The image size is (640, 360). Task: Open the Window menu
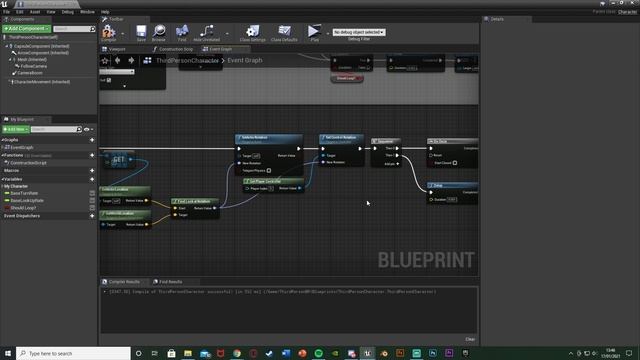87,12
